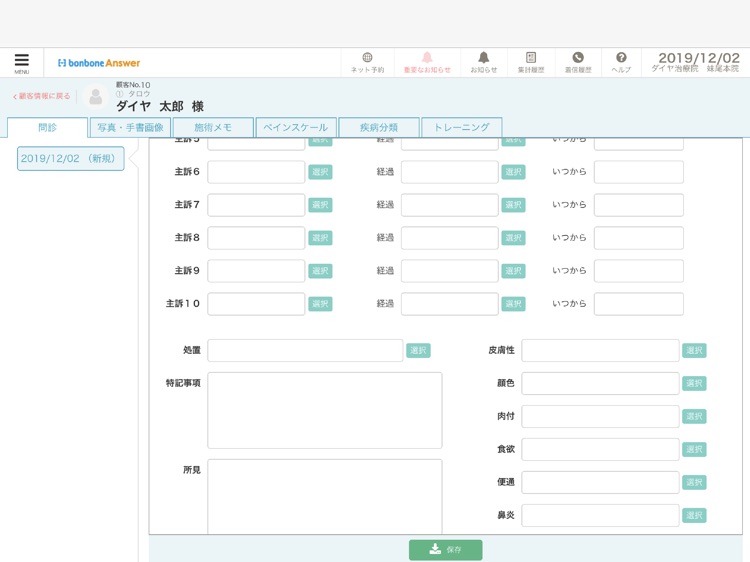
Task: Focus the 主訴10 input field
Action: (x=256, y=304)
